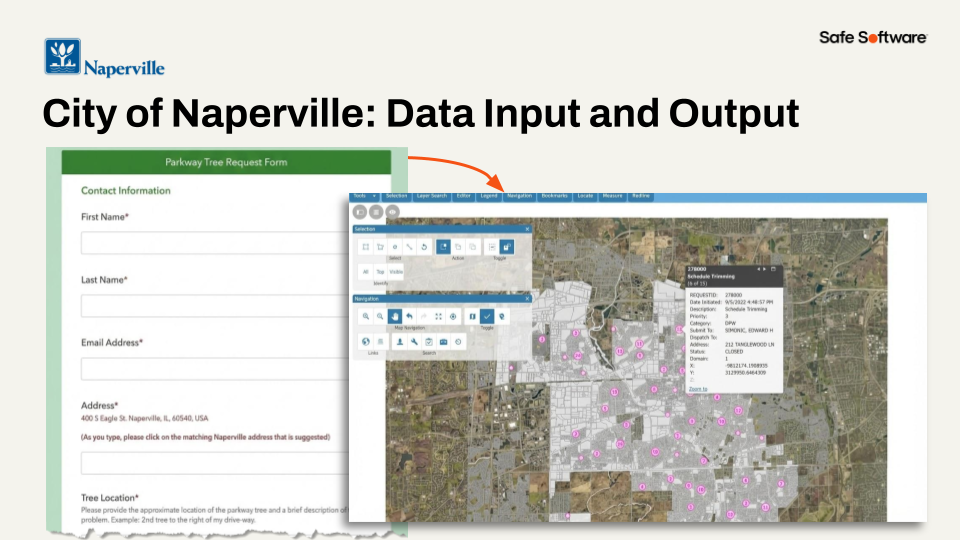This screenshot has width=960, height=540.
Task: Click the Email Address input field
Action: (x=215, y=369)
